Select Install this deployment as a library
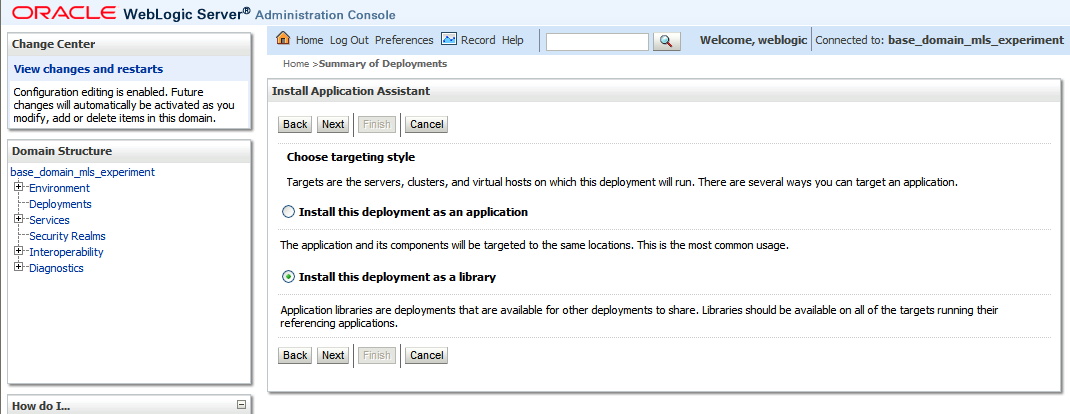Viewport: 1070px width, 414px height. click(289, 277)
